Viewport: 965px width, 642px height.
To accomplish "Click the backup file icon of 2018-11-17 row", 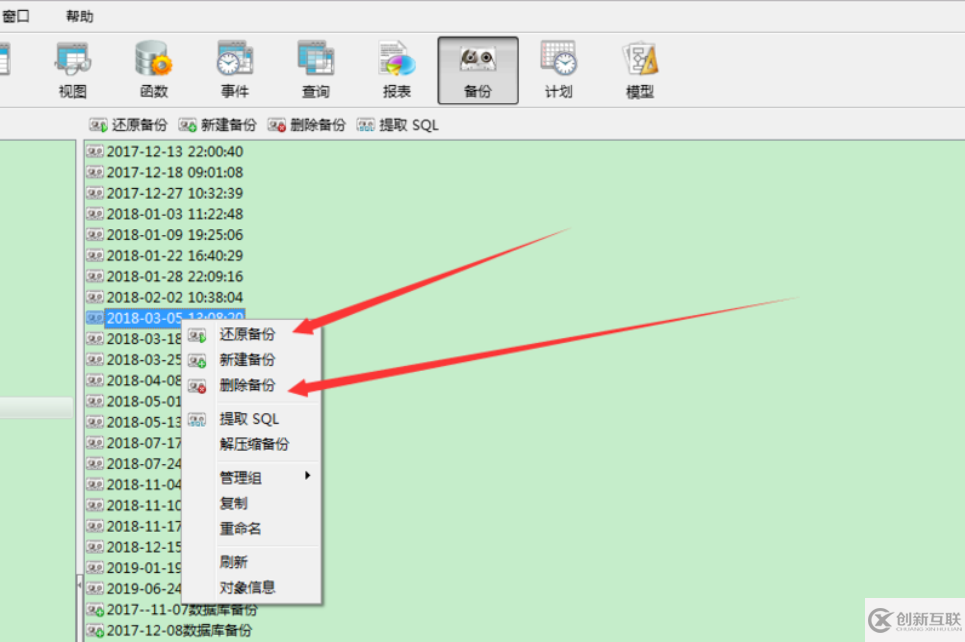I will [x=95, y=526].
